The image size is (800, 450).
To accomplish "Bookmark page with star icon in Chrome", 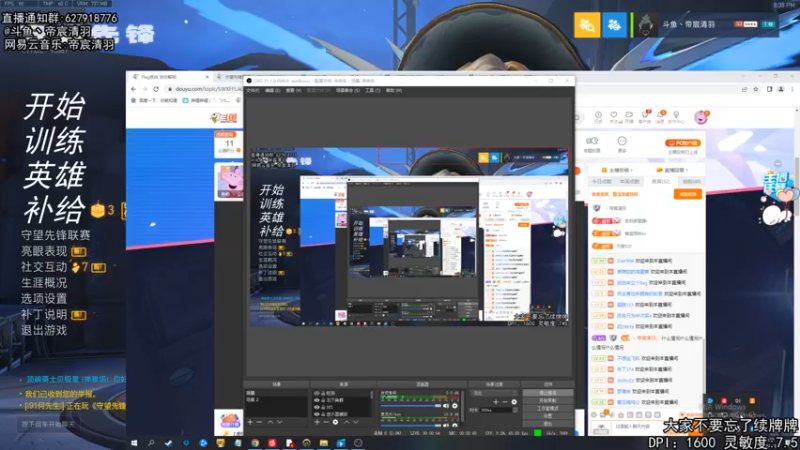I will pos(756,89).
